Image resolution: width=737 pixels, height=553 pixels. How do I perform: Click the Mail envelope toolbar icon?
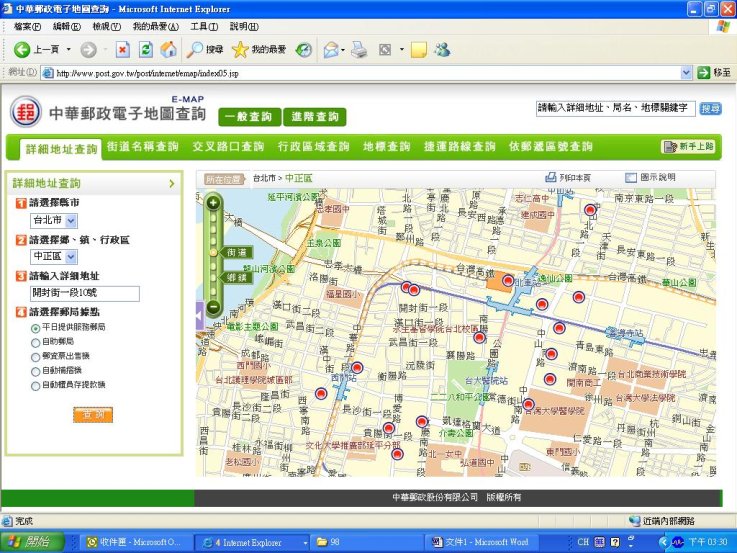click(331, 49)
